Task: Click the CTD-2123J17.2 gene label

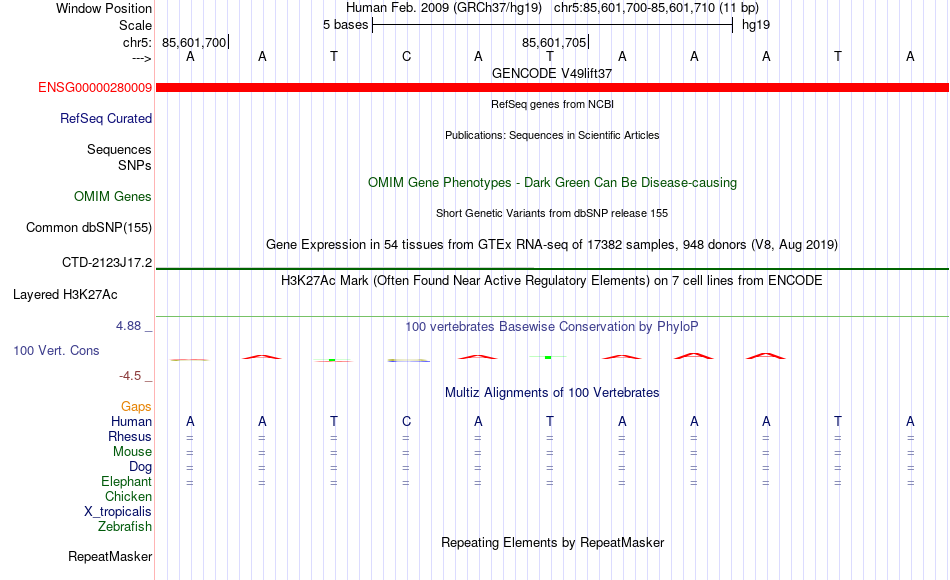Action: point(107,263)
